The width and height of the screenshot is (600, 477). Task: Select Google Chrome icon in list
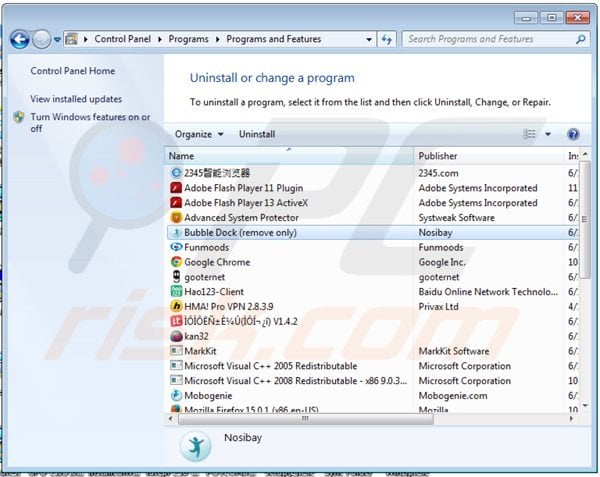coord(176,262)
